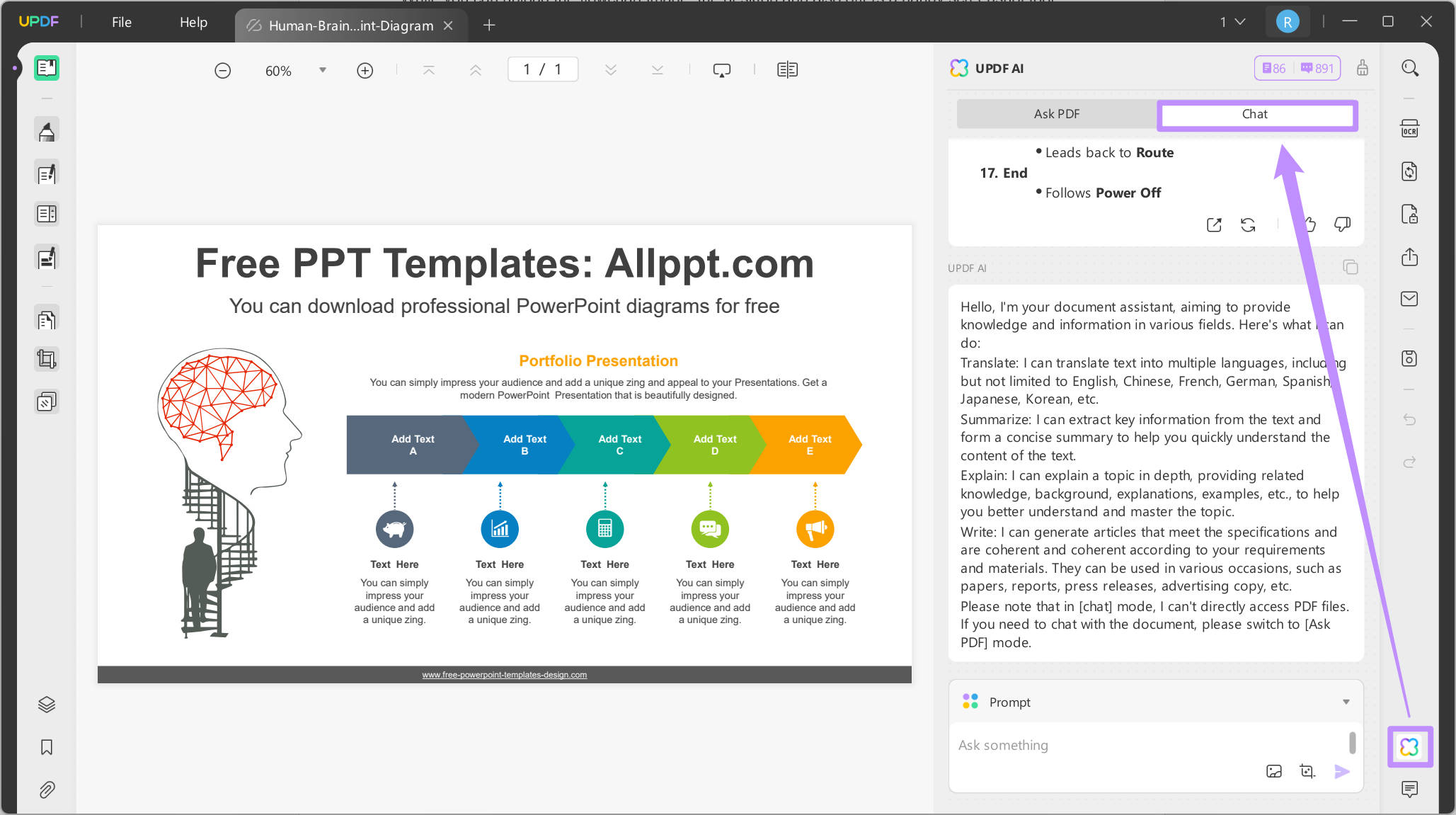This screenshot has width=1456, height=815.
Task: Open the layers panel icon
Action: click(47, 705)
